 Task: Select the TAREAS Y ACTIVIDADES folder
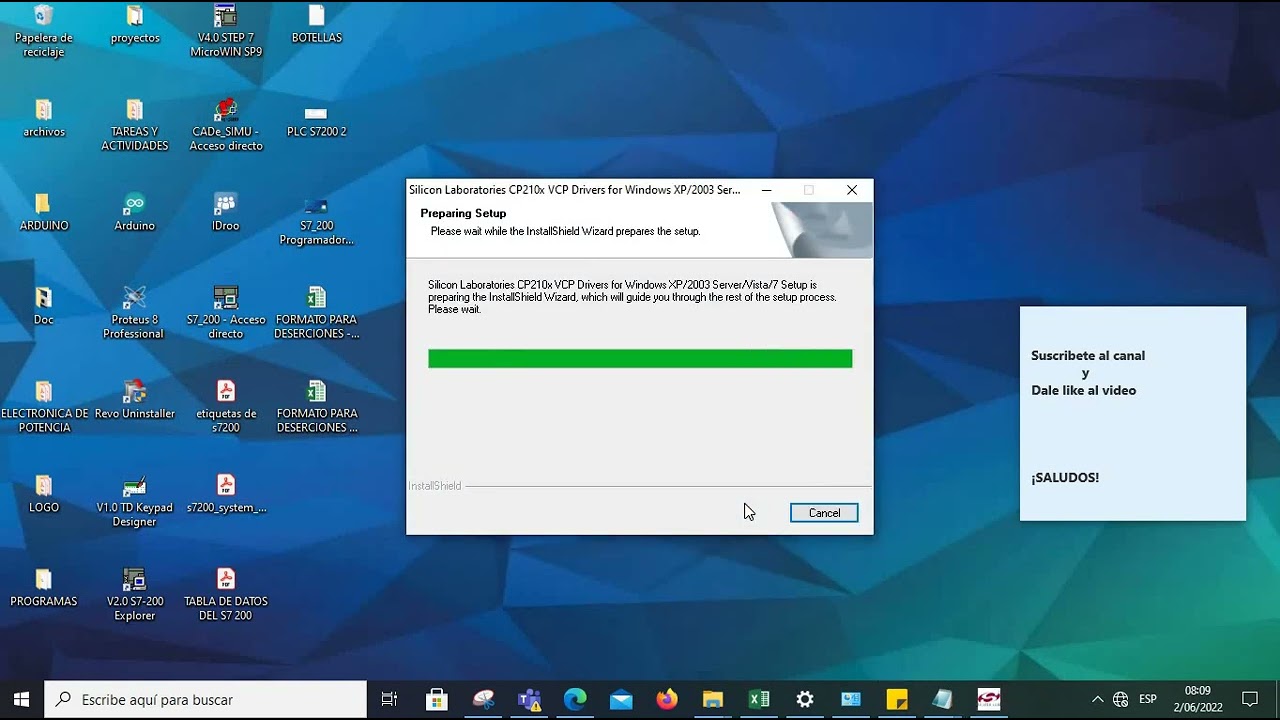(135, 124)
